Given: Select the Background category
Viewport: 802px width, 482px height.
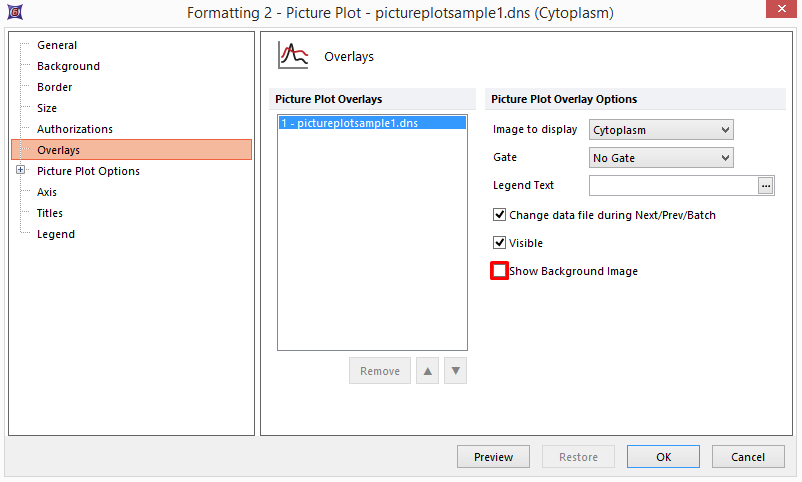Looking at the screenshot, I should 68,66.
